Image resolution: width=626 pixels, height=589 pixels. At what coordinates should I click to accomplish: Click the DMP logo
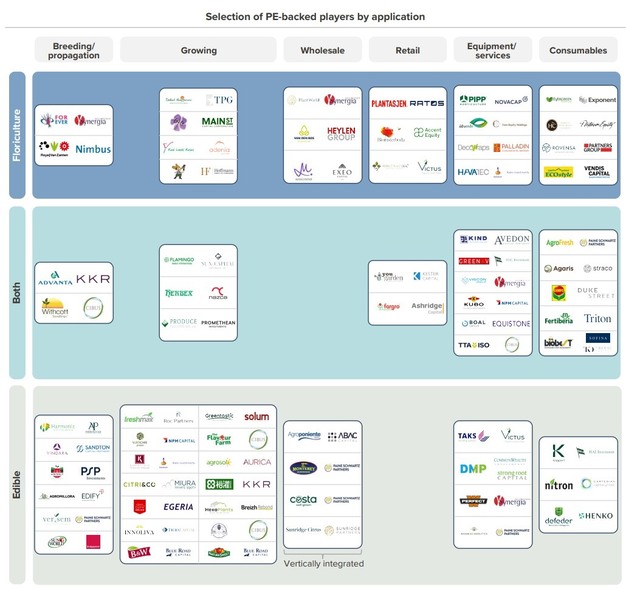coord(473,468)
